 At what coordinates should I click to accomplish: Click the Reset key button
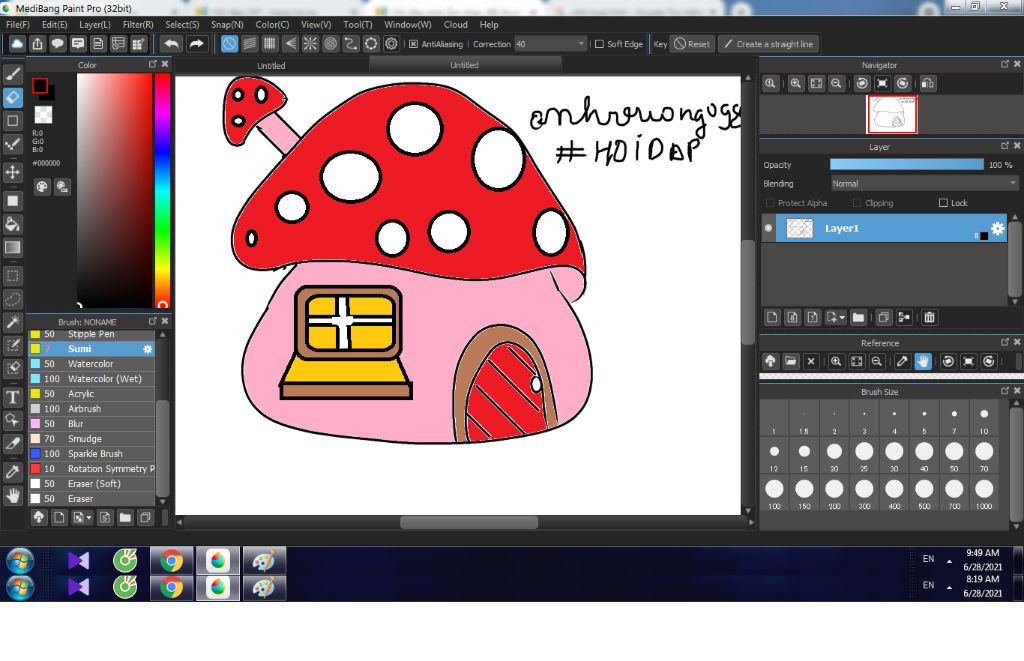[x=692, y=44]
